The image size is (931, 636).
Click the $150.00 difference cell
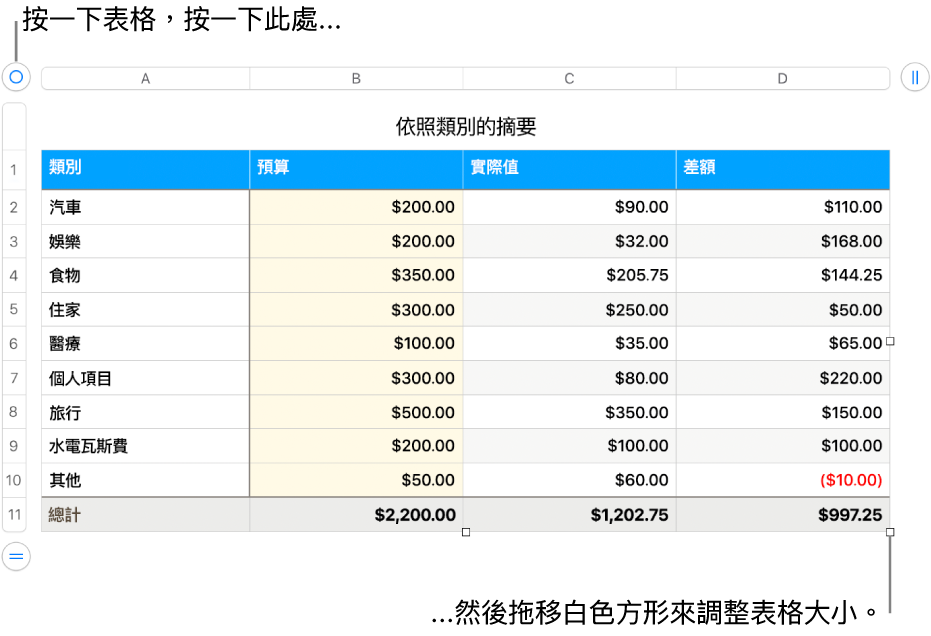(783, 412)
